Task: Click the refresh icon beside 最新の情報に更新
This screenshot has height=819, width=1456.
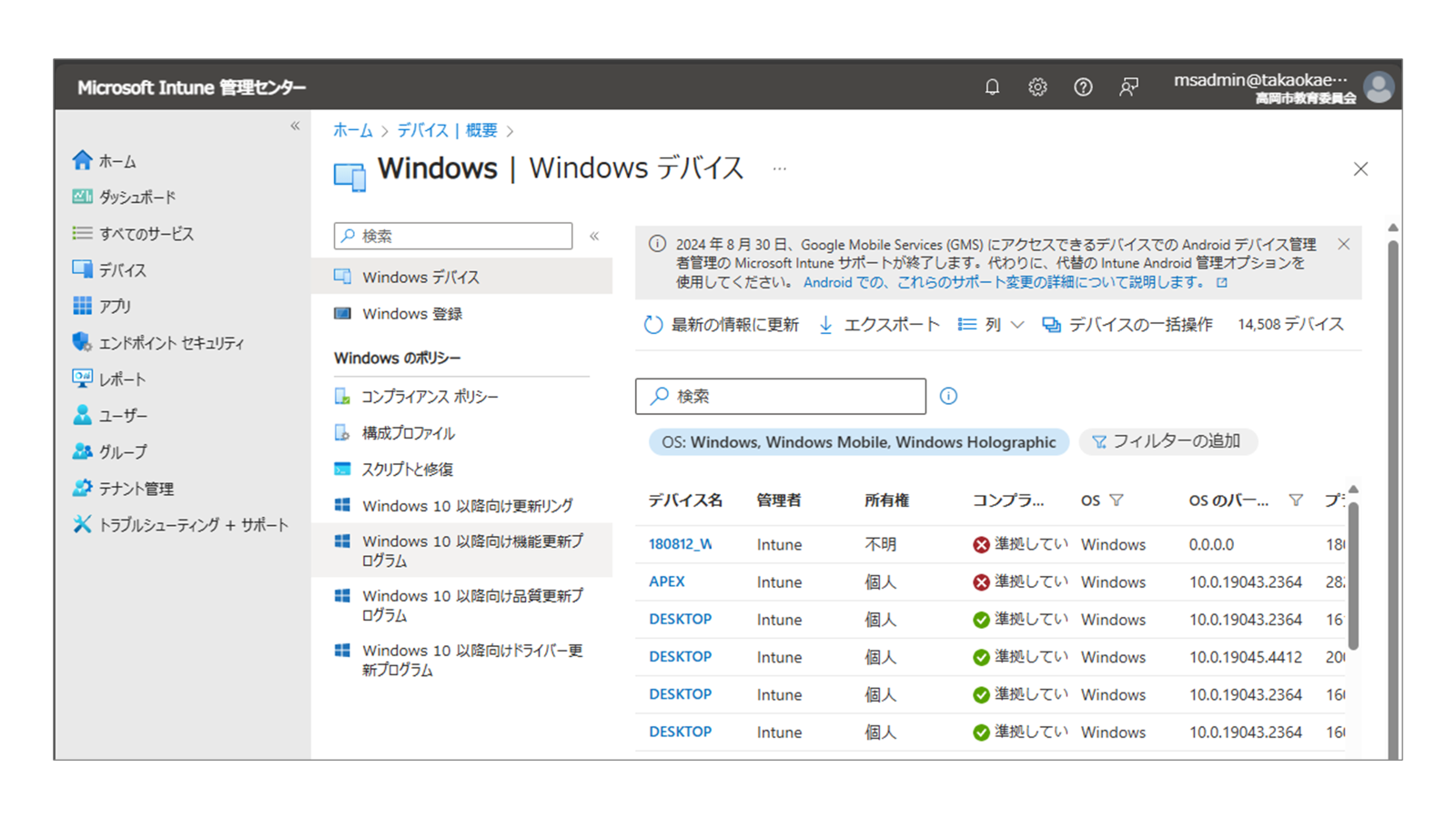Action: click(653, 325)
